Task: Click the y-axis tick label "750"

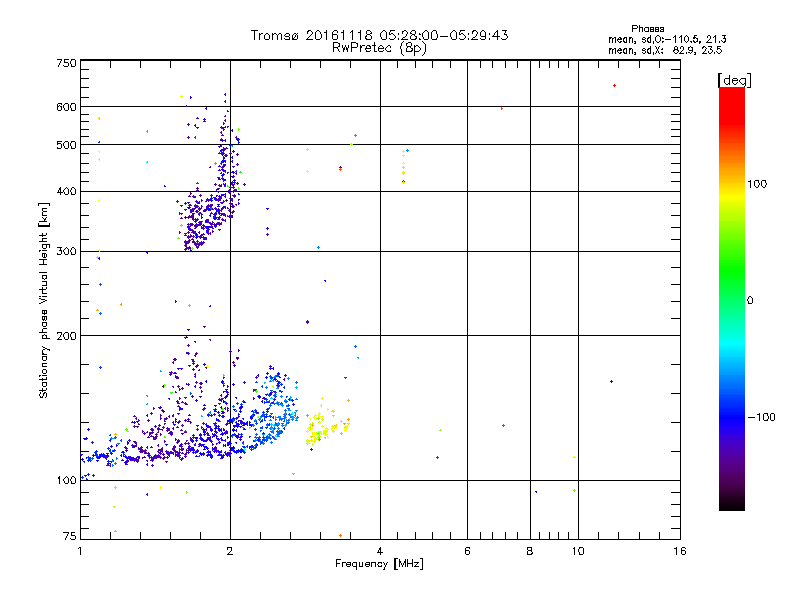Action: [66, 63]
